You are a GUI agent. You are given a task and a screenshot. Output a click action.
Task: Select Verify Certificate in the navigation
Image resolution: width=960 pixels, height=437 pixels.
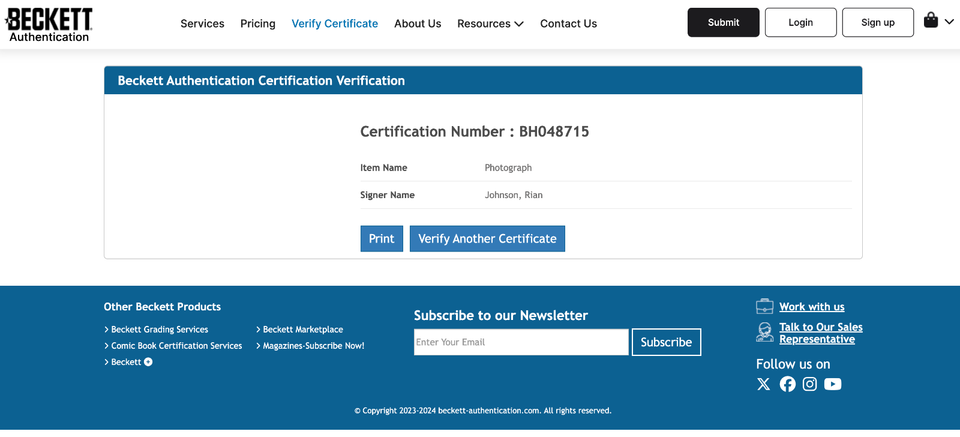[335, 24]
